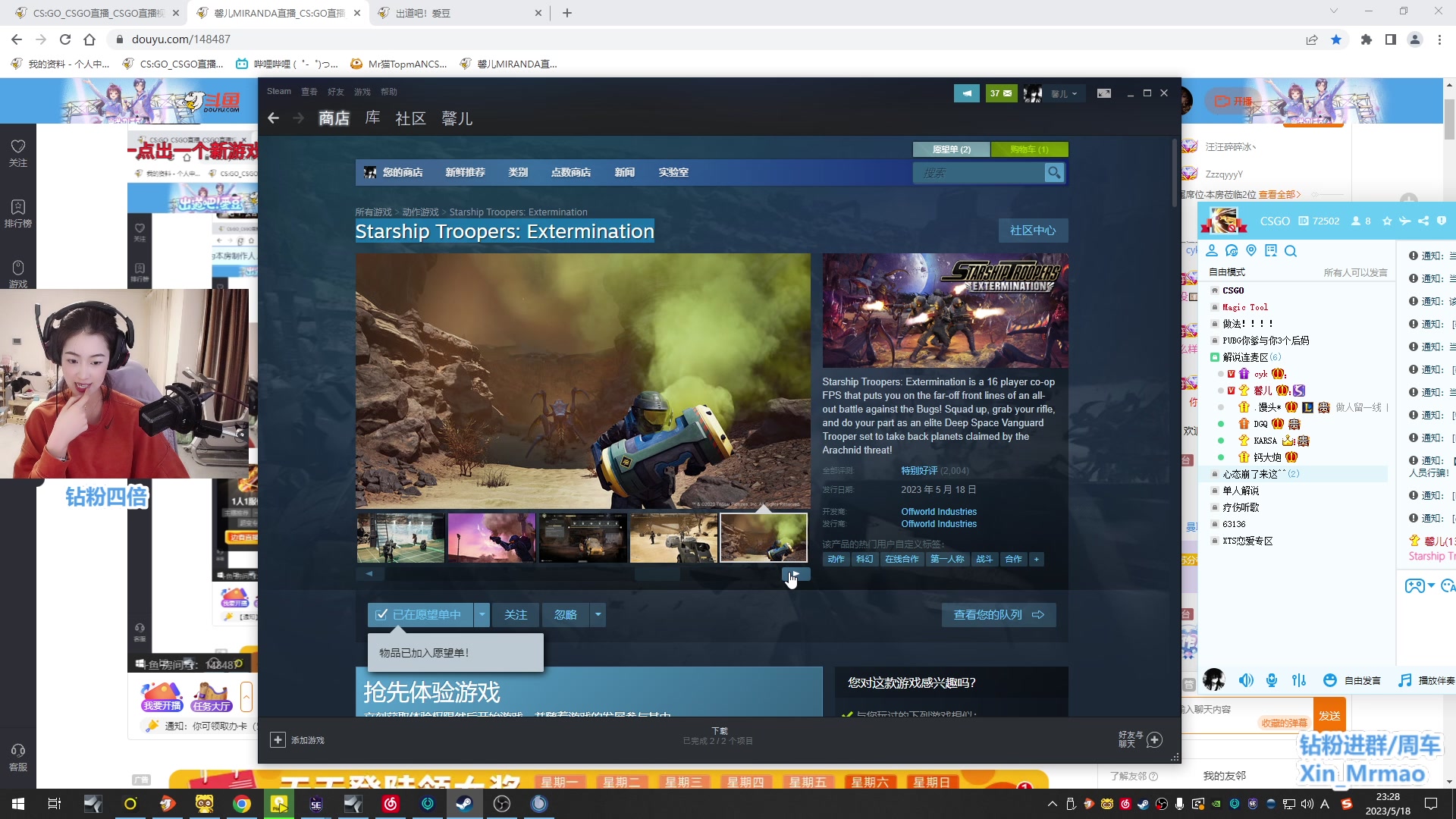Select the green smoke screenshot thumbnail
The image size is (1456, 819).
click(x=764, y=538)
